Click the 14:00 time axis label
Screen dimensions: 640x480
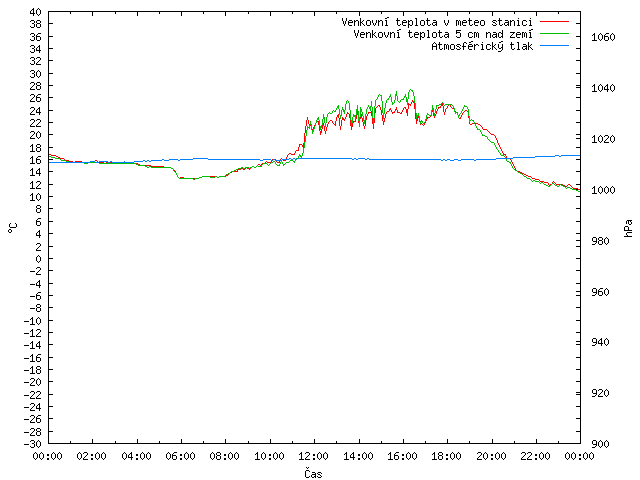tap(358, 456)
